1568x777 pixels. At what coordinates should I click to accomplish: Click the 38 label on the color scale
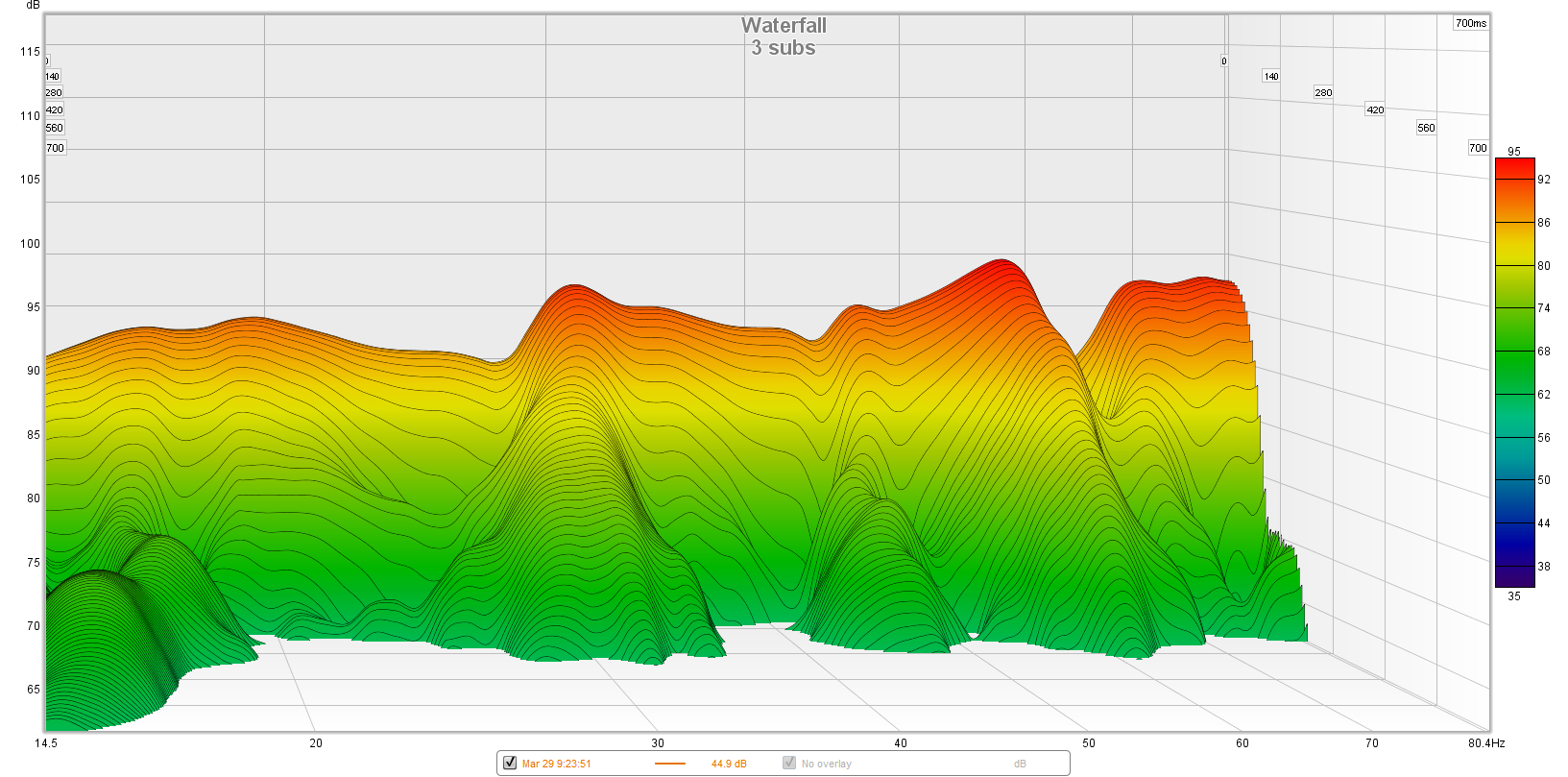click(1544, 567)
